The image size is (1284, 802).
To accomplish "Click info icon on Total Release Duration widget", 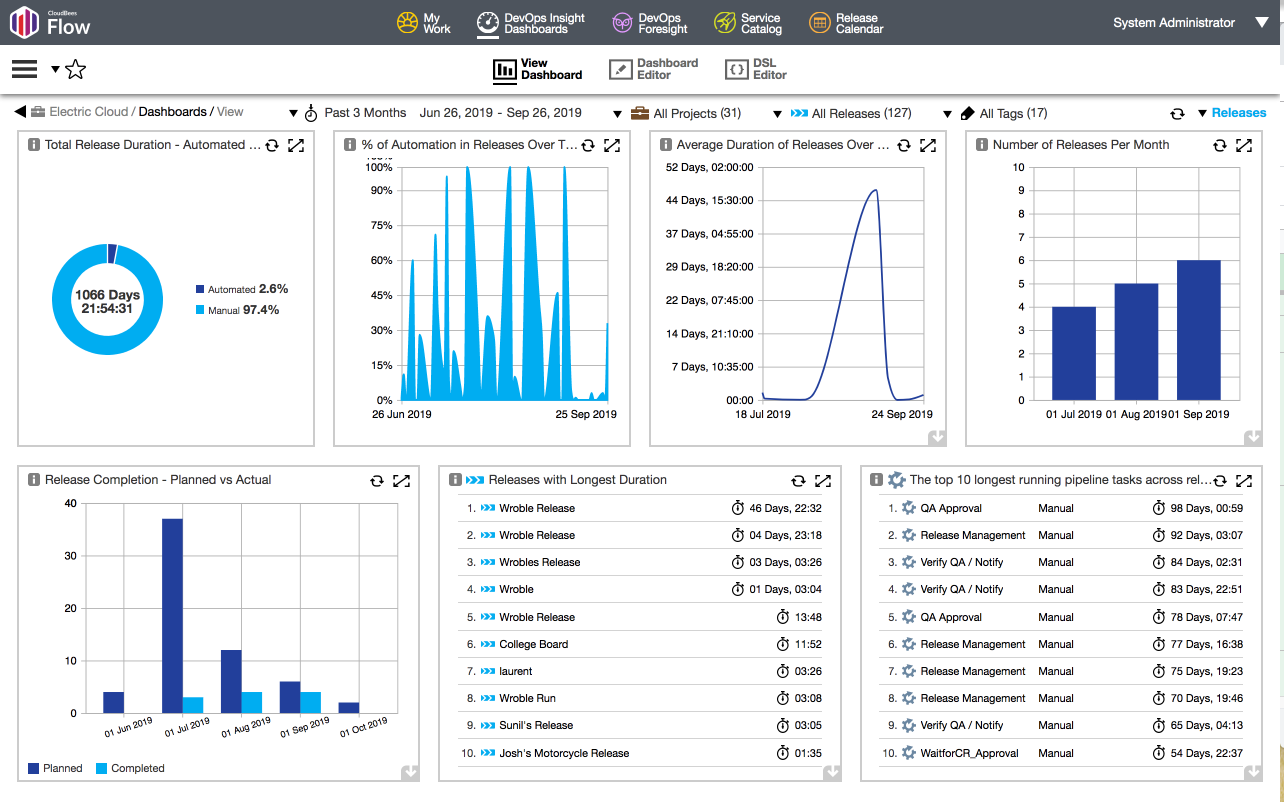I will 34,145.
